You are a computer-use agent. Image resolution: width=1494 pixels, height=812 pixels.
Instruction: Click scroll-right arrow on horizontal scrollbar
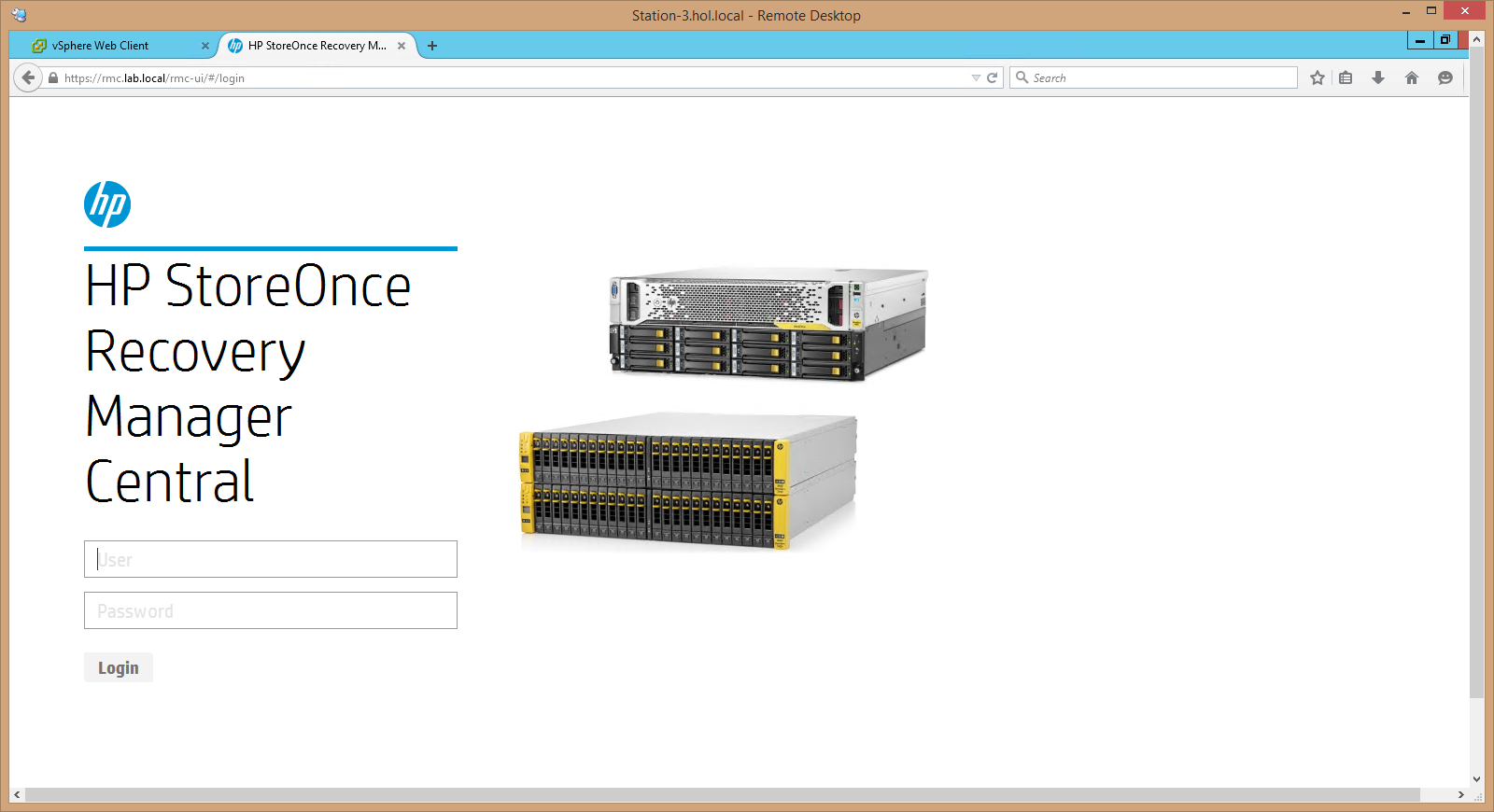1461,794
